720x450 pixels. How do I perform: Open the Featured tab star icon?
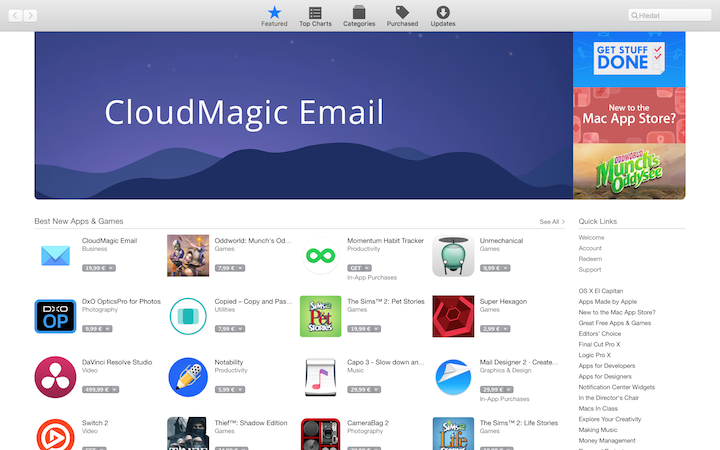[x=274, y=12]
